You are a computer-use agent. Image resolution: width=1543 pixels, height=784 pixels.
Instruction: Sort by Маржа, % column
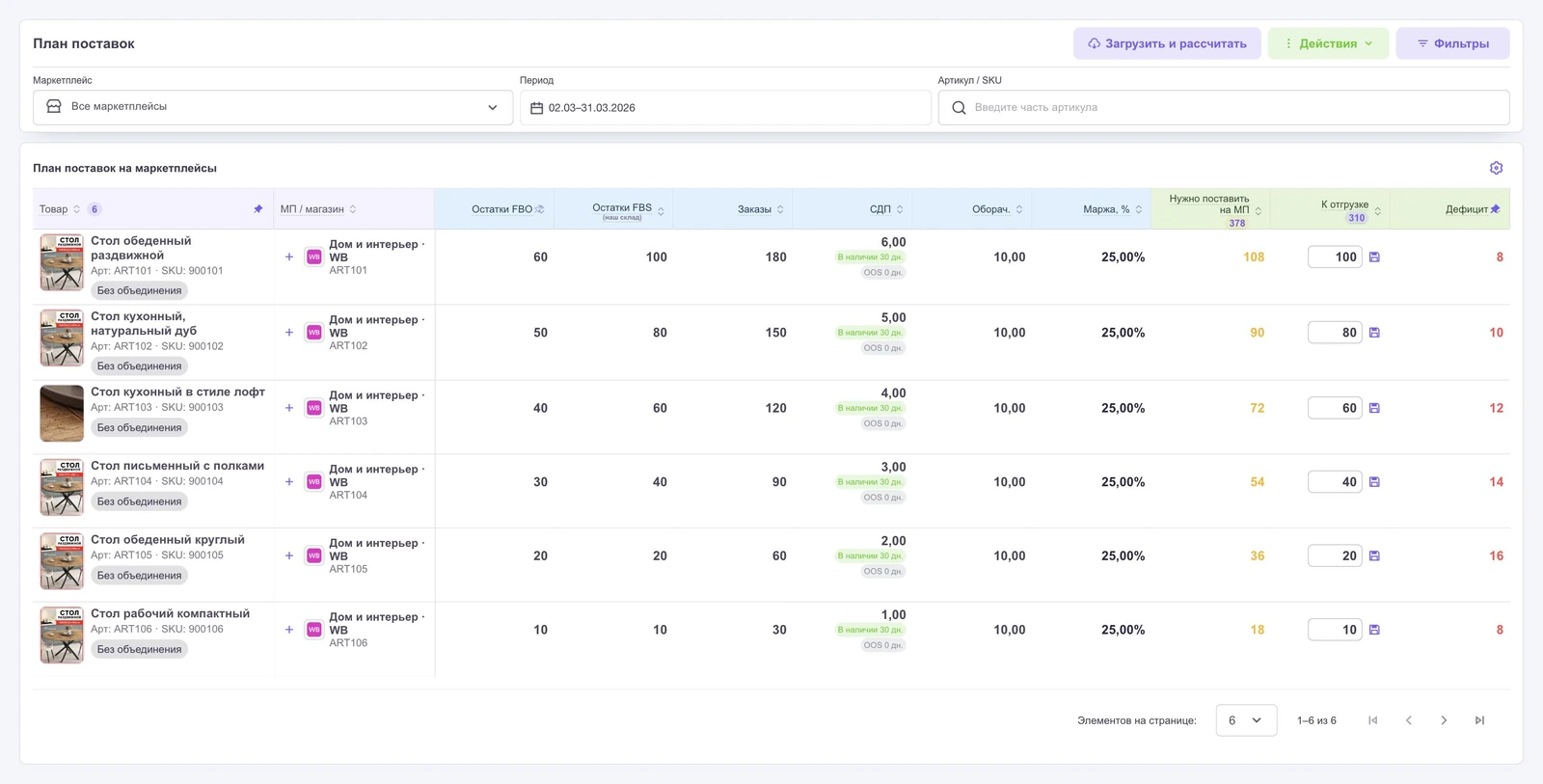[x=1139, y=209]
